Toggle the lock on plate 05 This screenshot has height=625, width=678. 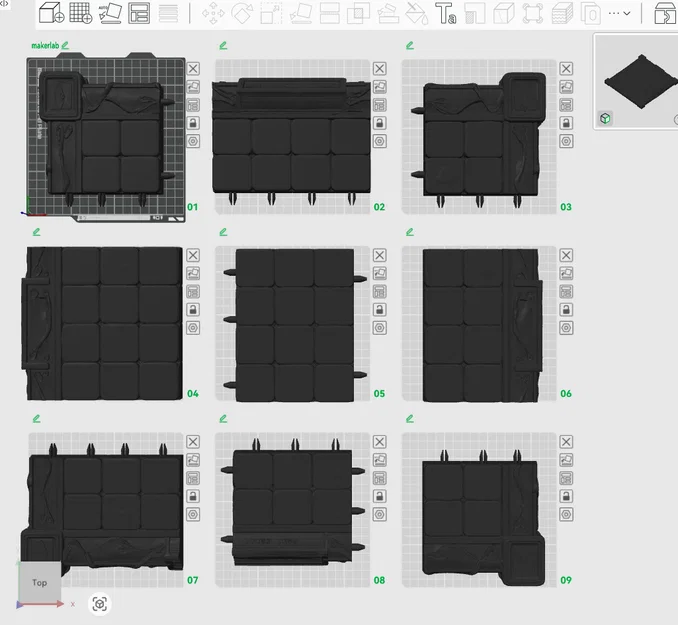(380, 310)
